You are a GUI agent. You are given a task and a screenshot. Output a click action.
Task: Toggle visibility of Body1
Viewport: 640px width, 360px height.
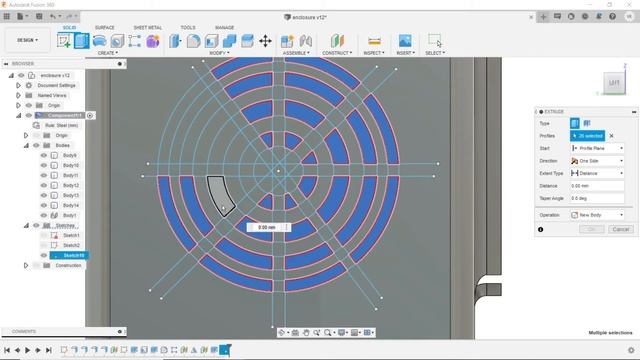(x=44, y=216)
